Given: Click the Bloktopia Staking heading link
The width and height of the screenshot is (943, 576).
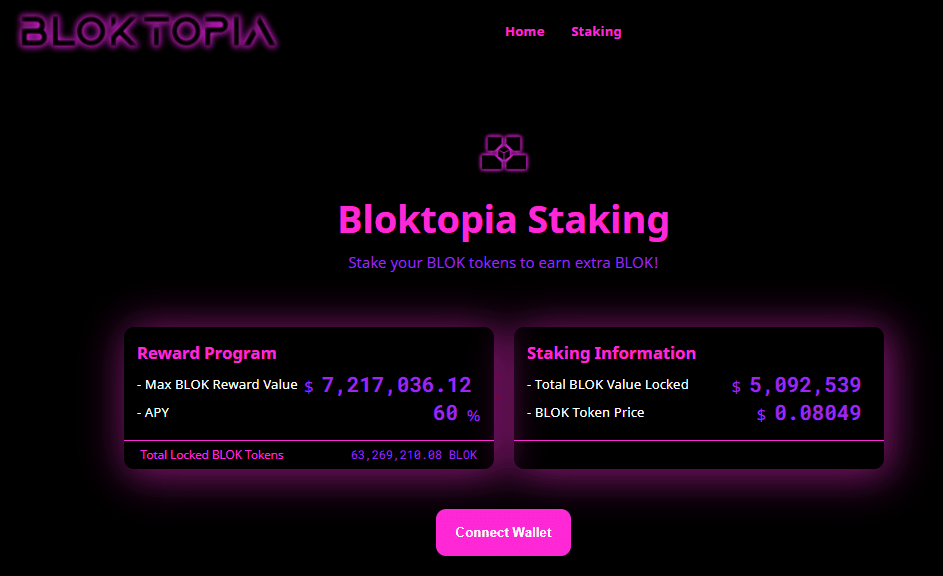Looking at the screenshot, I should click(503, 219).
